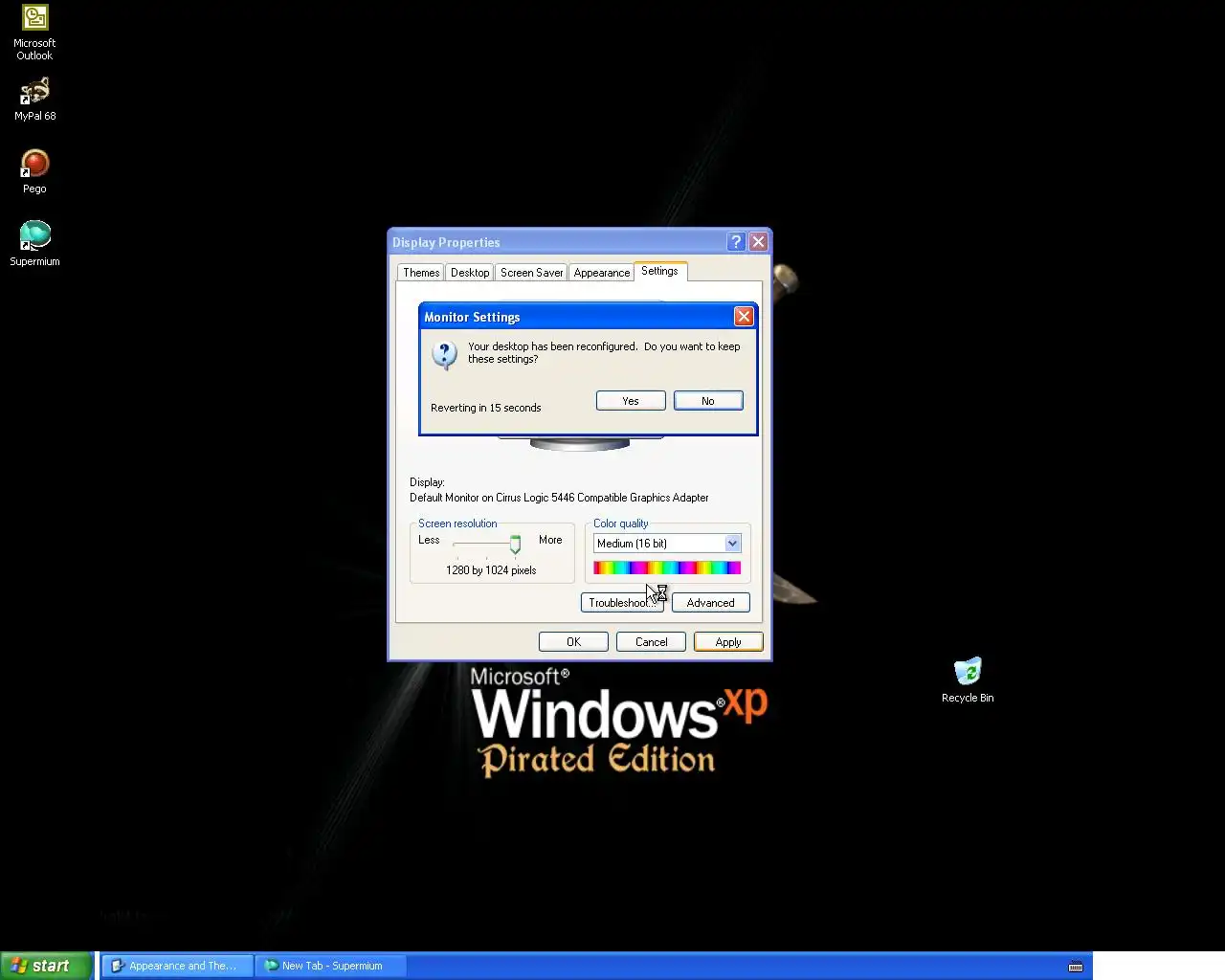Select the Pego desktop shortcut
The image size is (1225, 980).
[34, 172]
